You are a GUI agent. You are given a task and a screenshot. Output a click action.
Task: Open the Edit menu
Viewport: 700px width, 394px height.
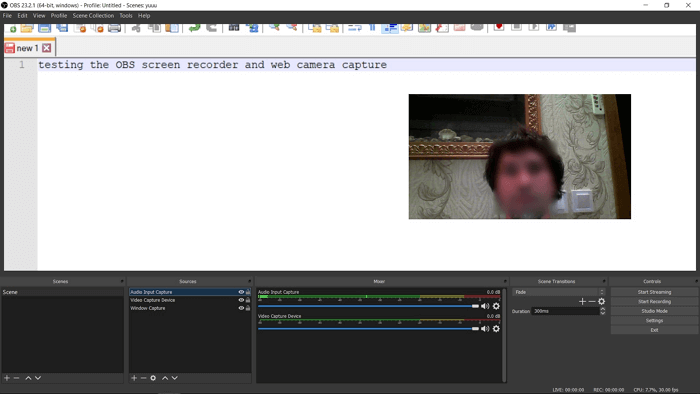(22, 16)
